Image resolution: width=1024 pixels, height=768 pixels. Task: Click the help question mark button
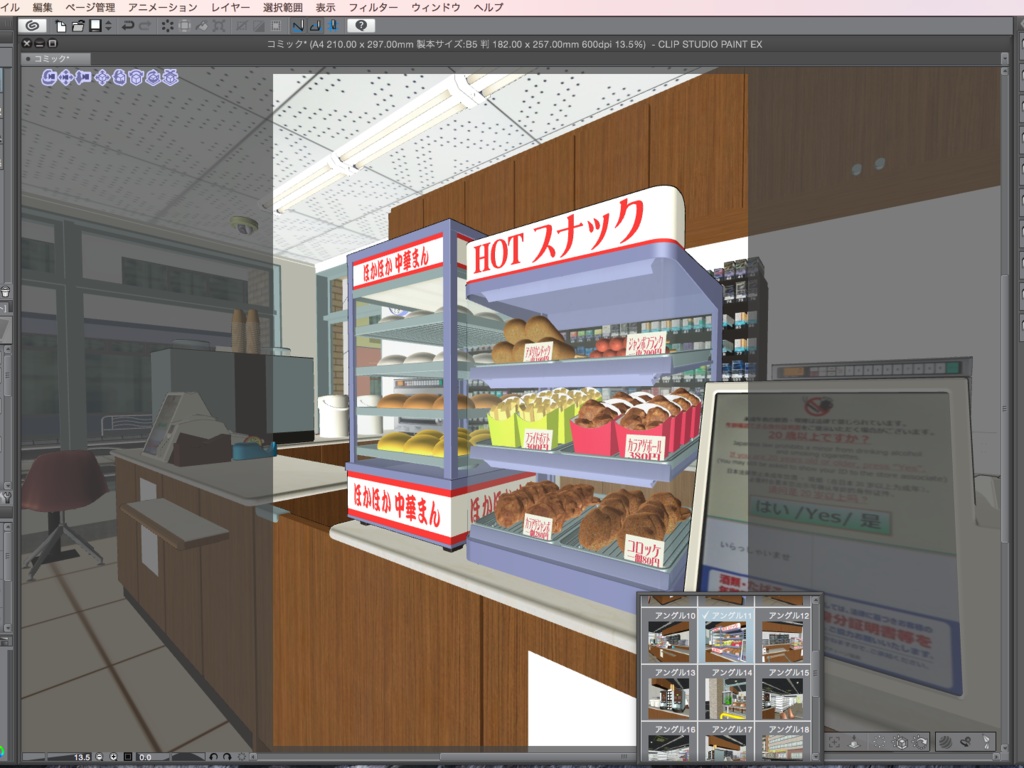click(x=361, y=27)
